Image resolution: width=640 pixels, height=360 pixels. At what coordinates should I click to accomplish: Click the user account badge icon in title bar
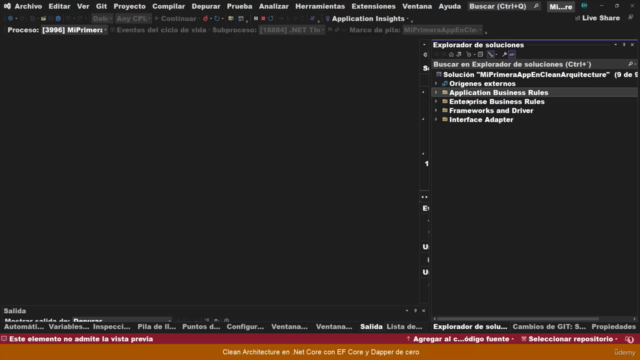coord(584,6)
